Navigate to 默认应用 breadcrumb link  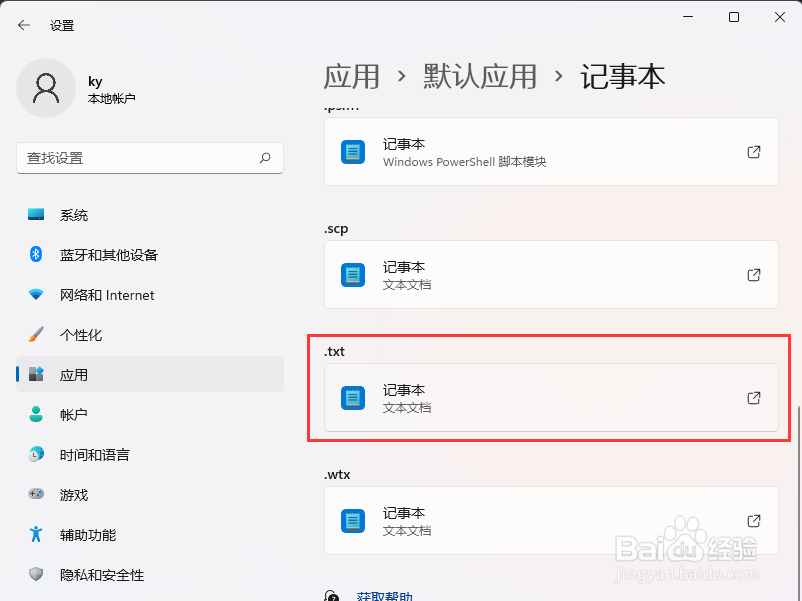tap(480, 77)
